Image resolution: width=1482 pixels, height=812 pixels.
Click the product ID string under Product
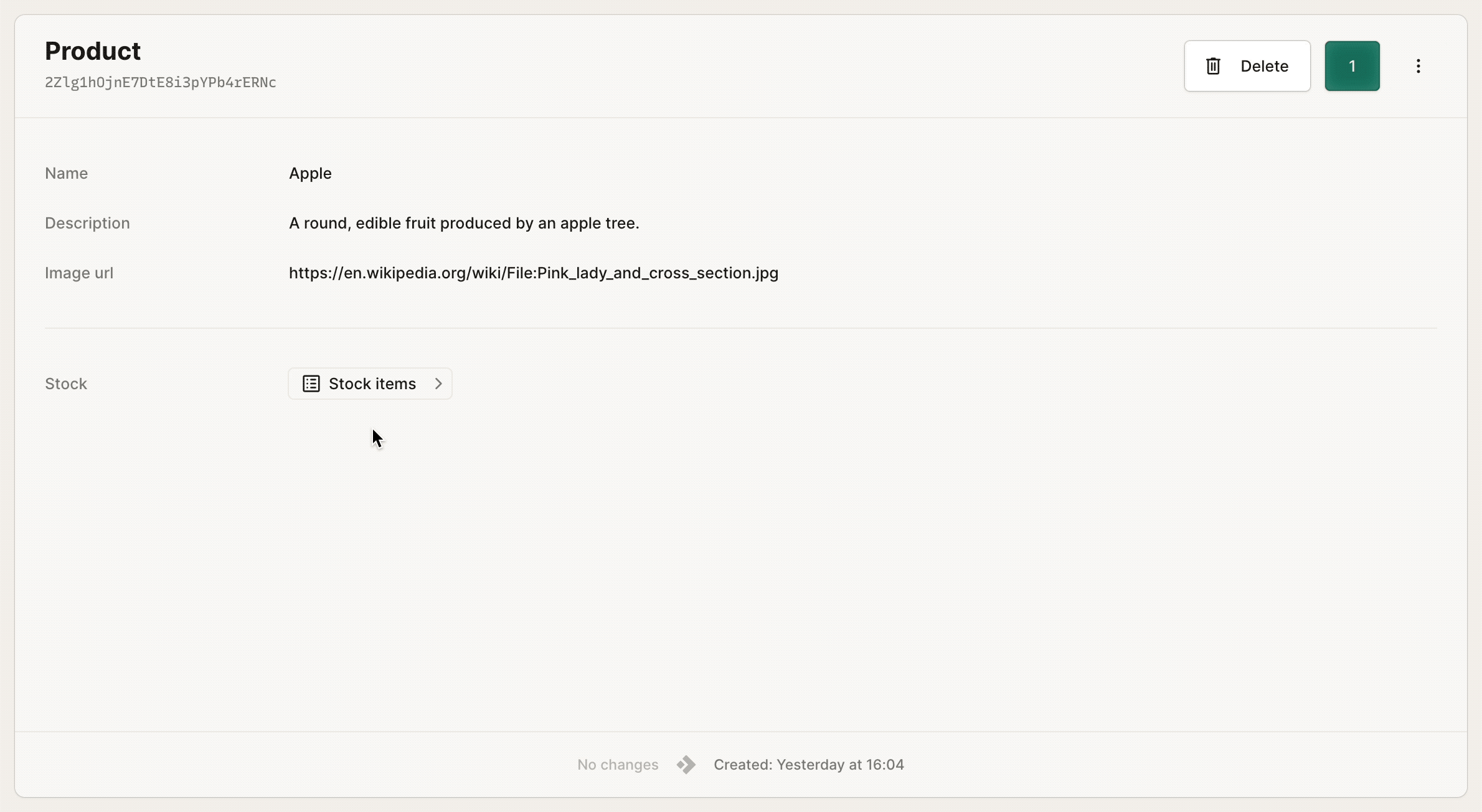161,82
